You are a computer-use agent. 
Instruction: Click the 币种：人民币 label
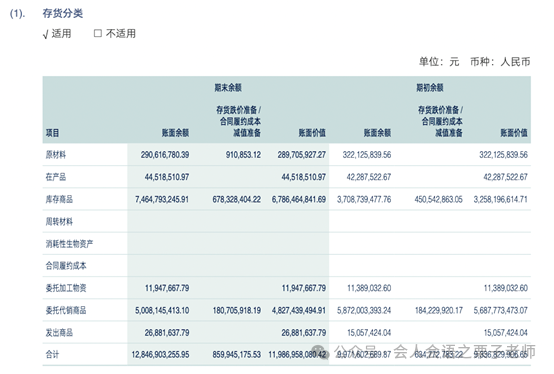coord(500,62)
